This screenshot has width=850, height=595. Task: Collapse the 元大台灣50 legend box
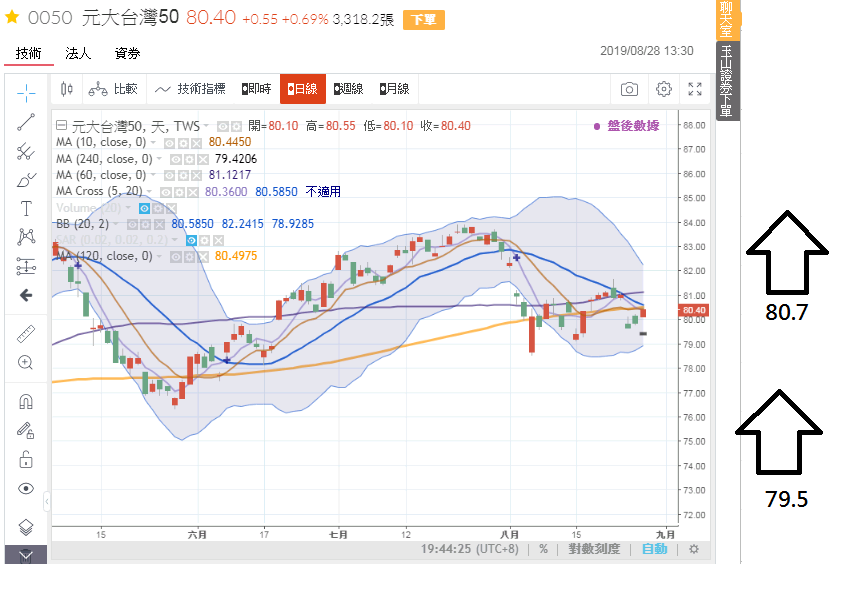[x=62, y=126]
